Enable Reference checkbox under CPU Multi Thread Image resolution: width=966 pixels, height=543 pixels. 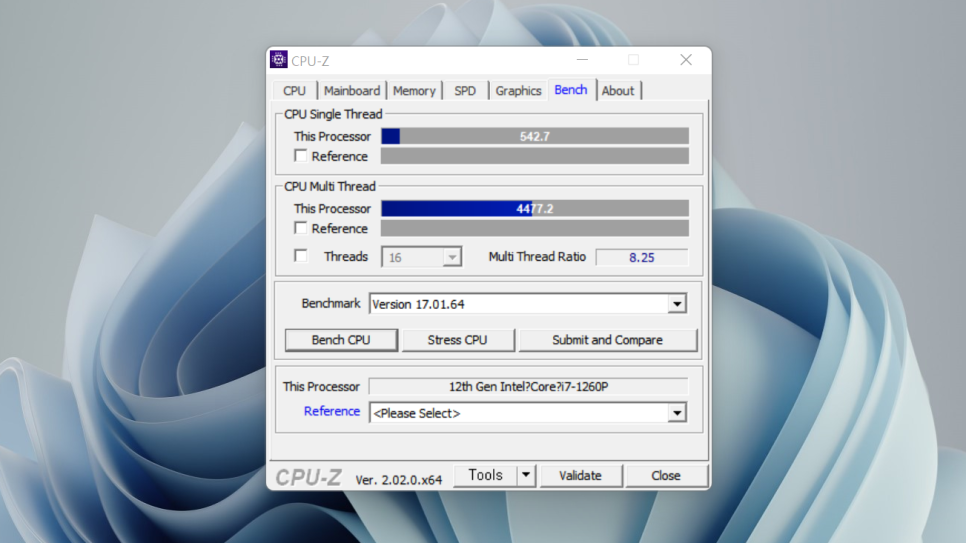pyautogui.click(x=301, y=228)
